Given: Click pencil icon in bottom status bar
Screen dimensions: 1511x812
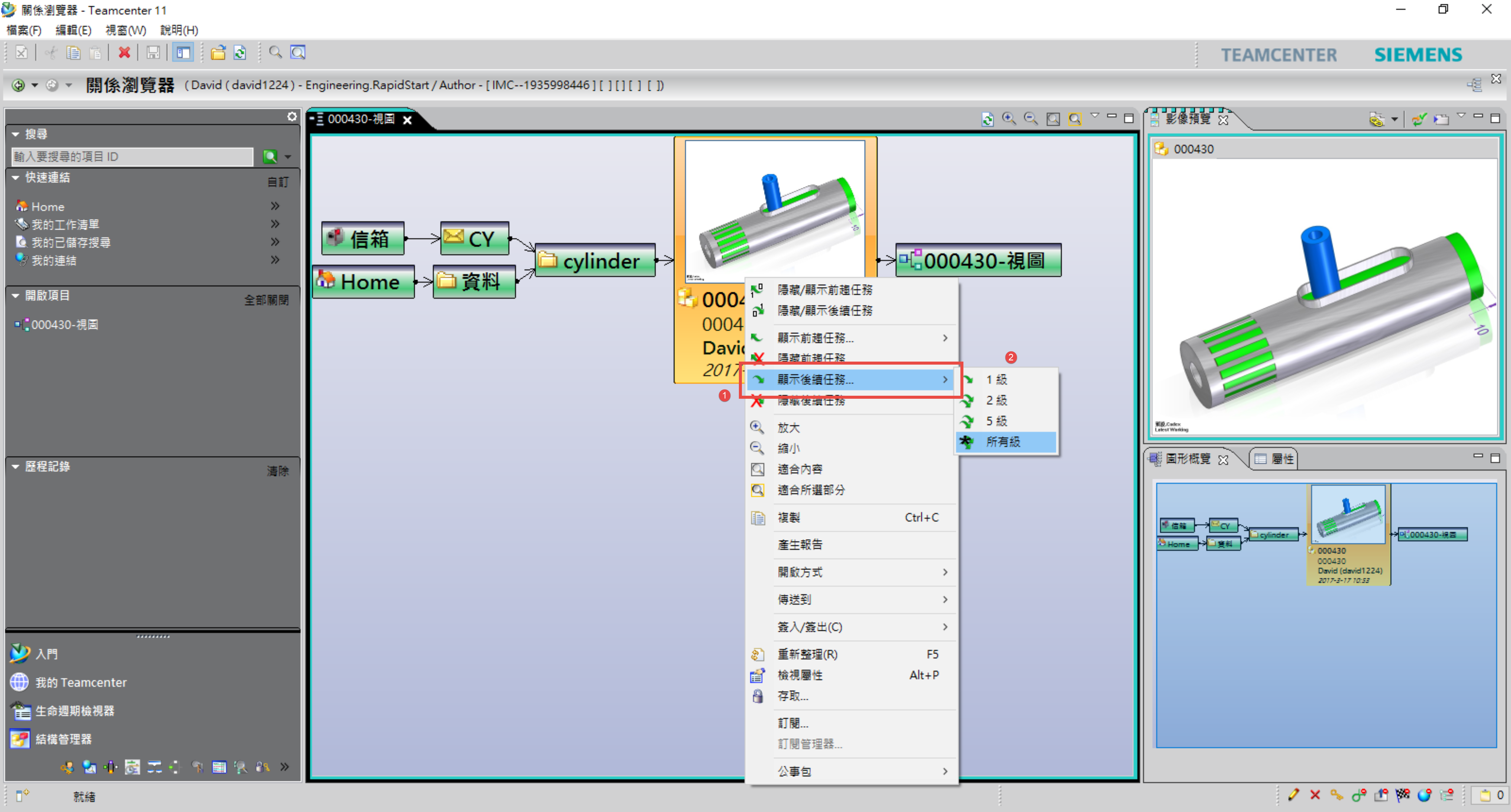Looking at the screenshot, I should coord(1293,795).
